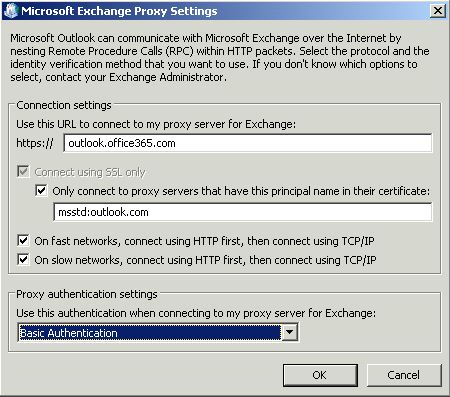Click the Proxy authentication settings group title

[x=87, y=294]
